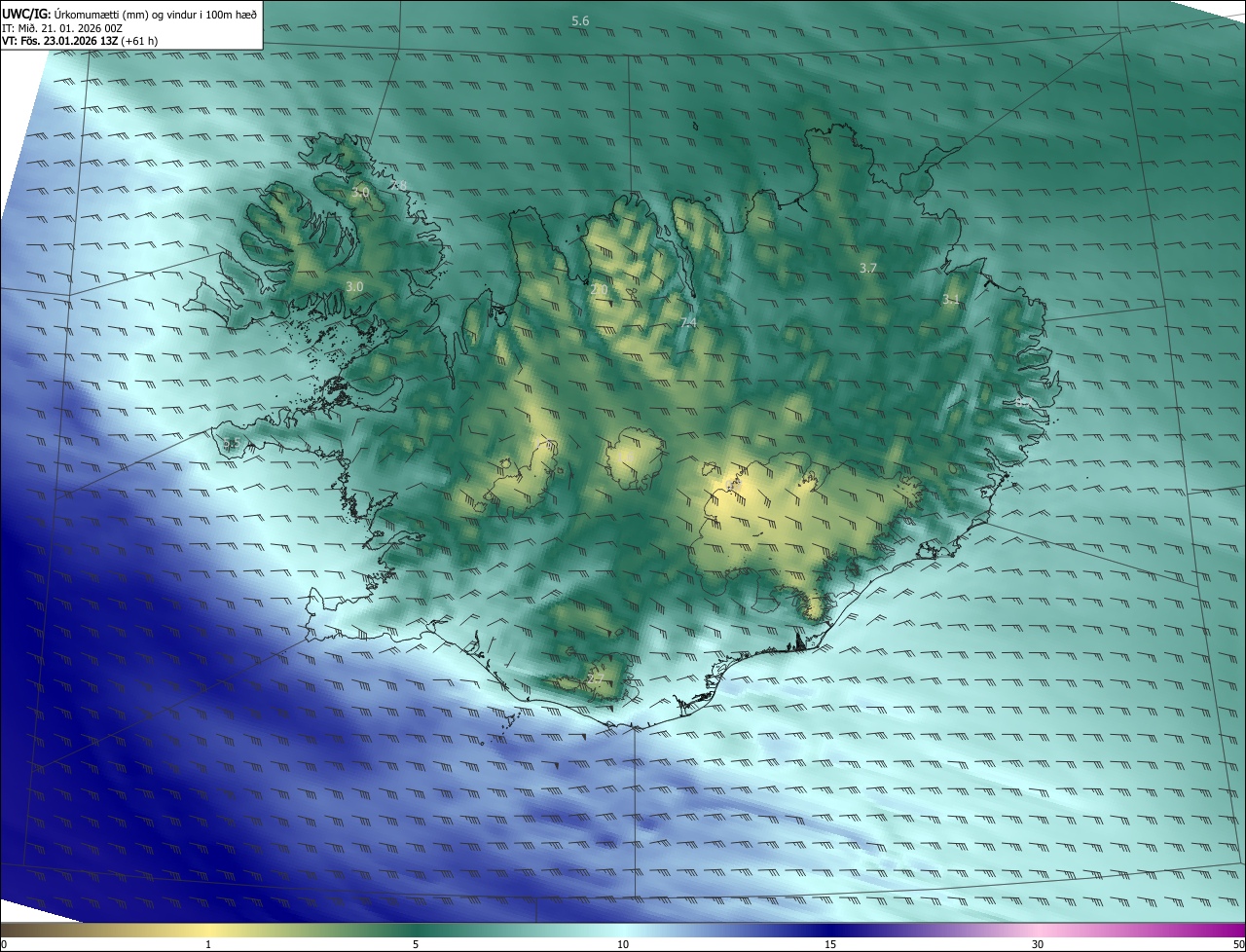Click the 7.8 value label
This screenshot has width=1246, height=952.
click(398, 185)
